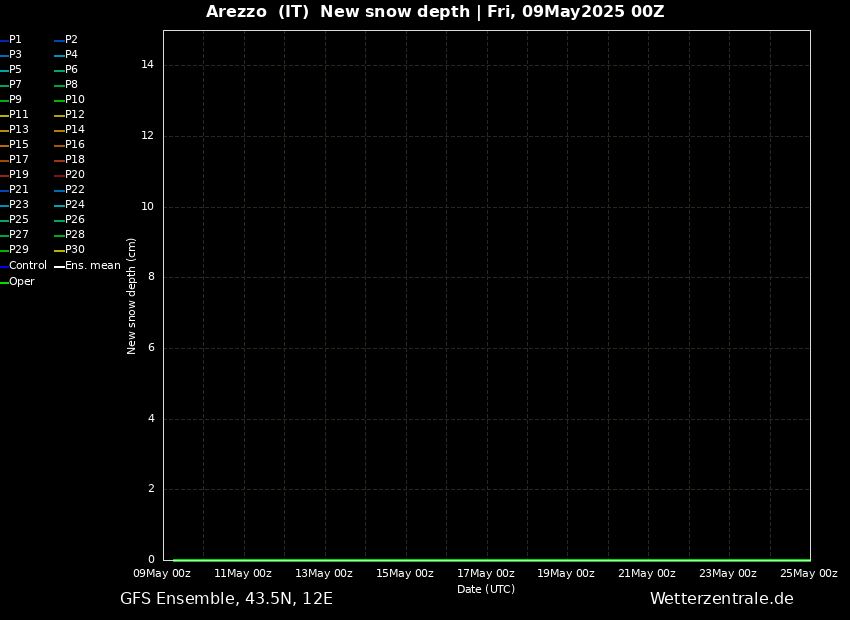Click the 14 value on y-axis

pos(148,65)
